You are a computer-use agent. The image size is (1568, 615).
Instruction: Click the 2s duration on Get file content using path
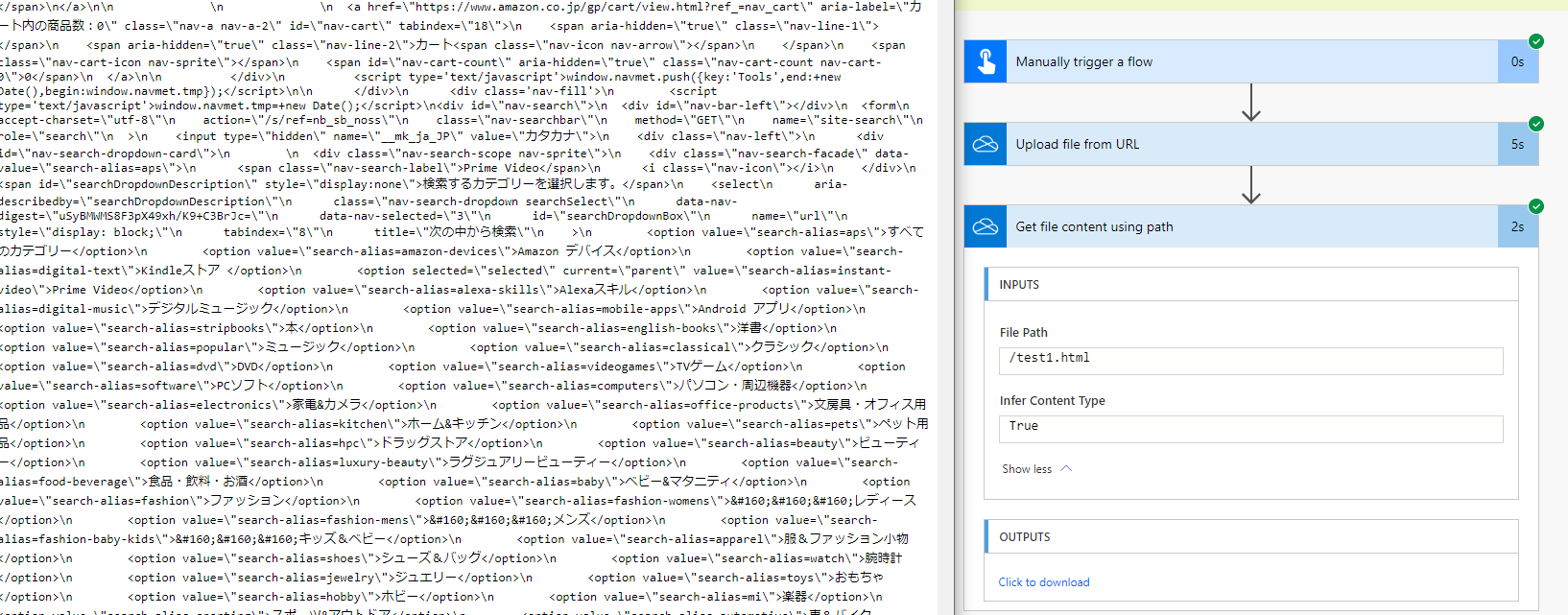[x=1517, y=226]
